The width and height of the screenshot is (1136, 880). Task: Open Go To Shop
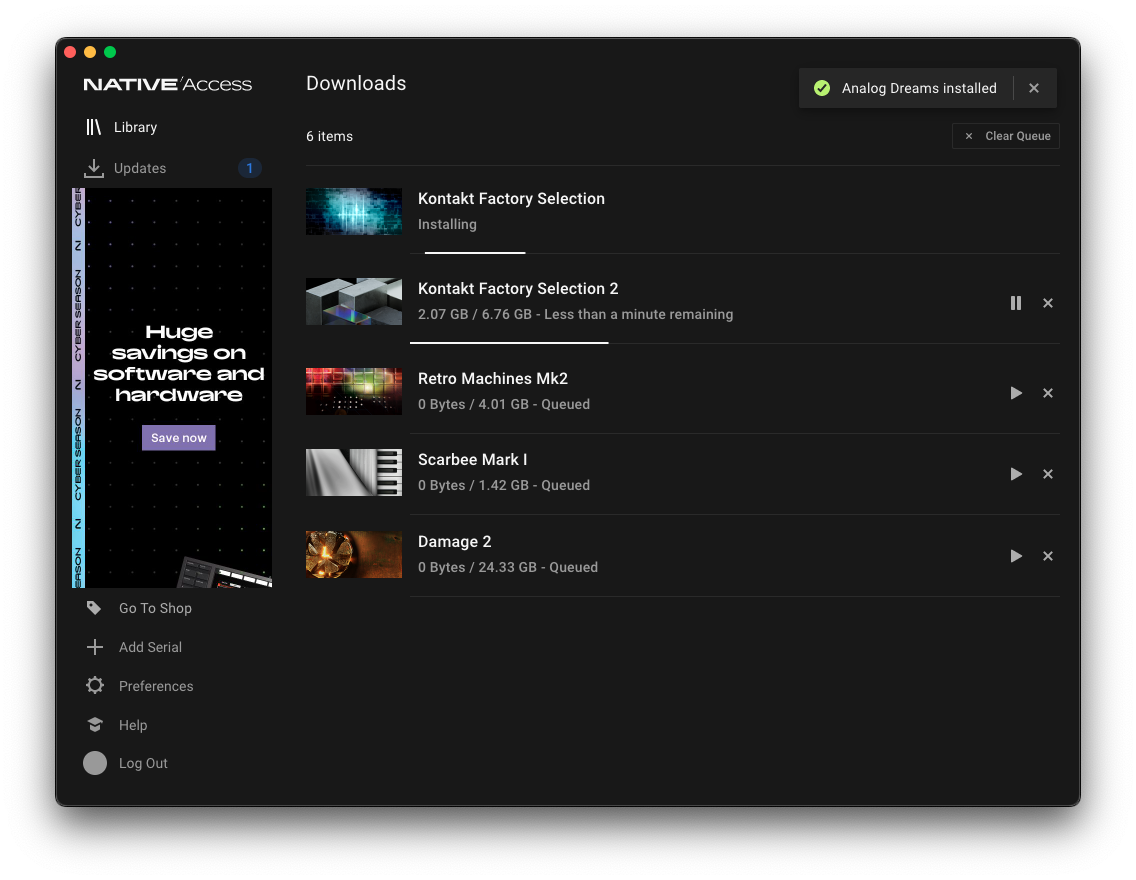click(x=155, y=608)
